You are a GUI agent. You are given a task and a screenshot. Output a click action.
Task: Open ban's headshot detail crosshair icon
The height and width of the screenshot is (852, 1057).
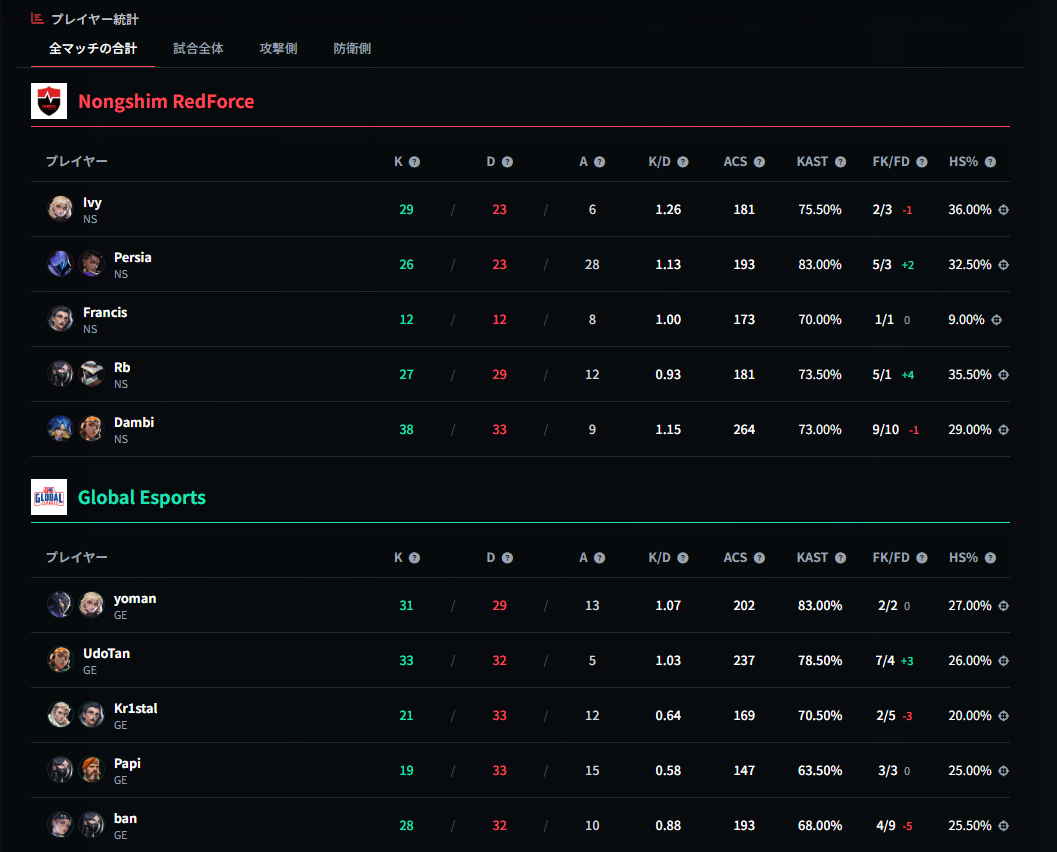coord(1003,826)
